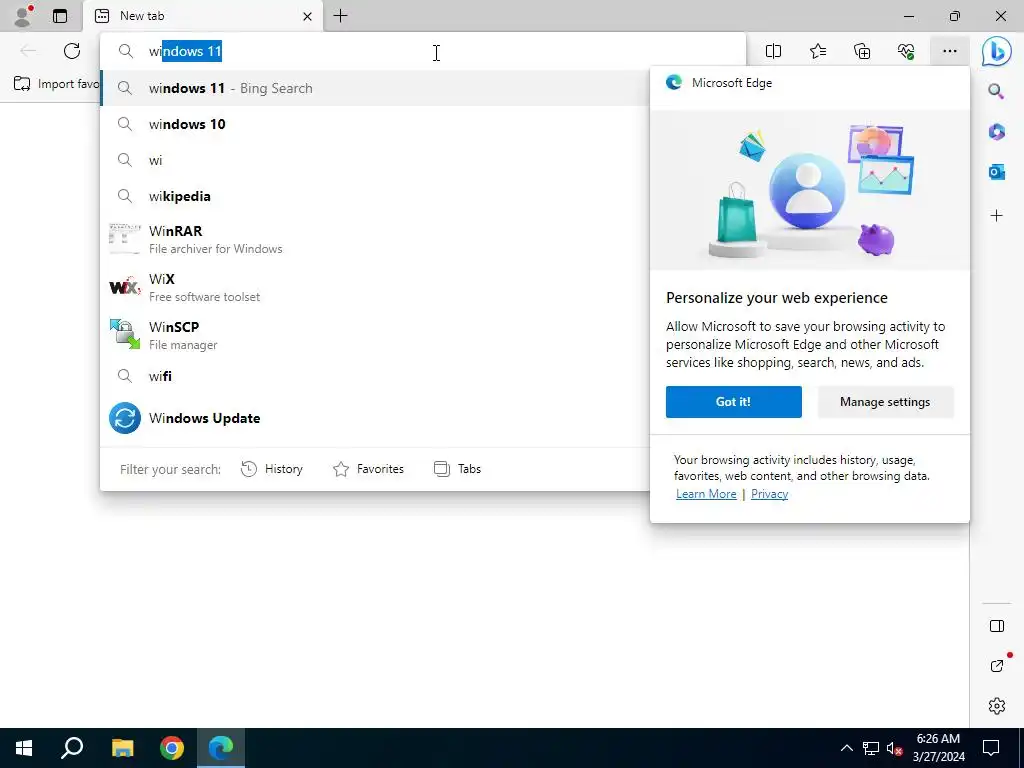Click the Manage settings button
This screenshot has width=1024, height=768.
(885, 402)
